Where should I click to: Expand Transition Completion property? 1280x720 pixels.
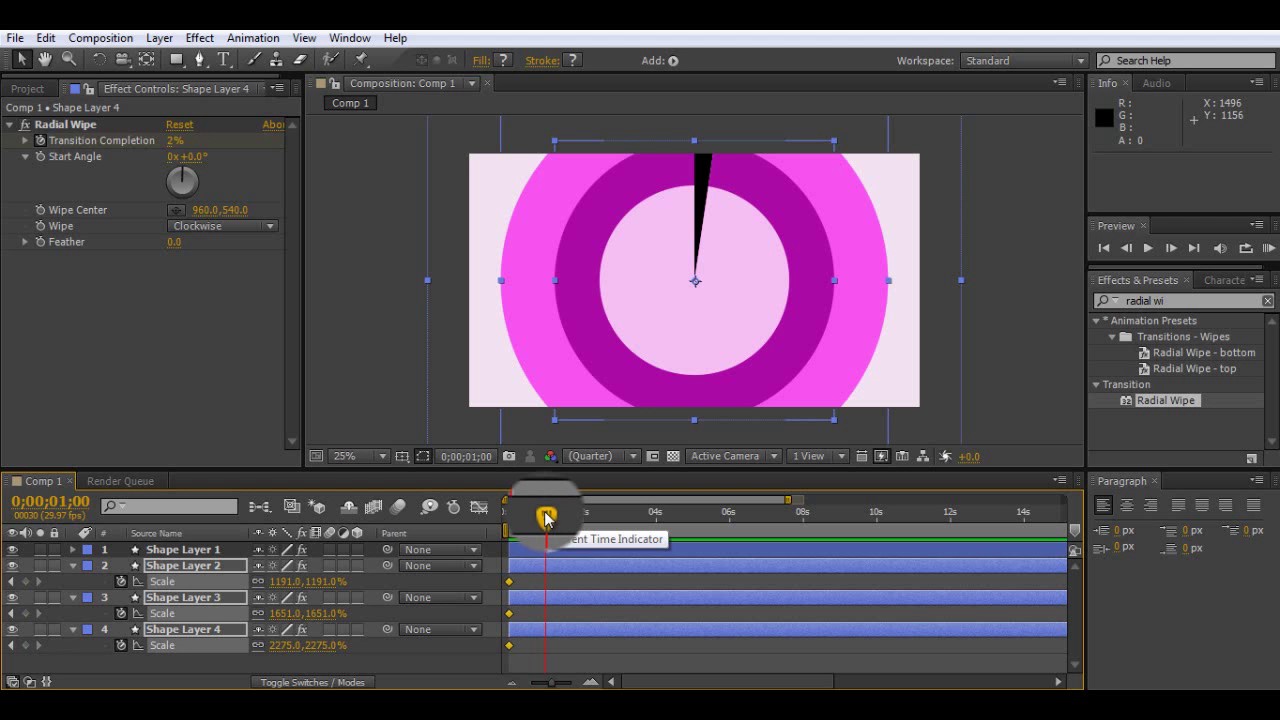click(x=25, y=141)
